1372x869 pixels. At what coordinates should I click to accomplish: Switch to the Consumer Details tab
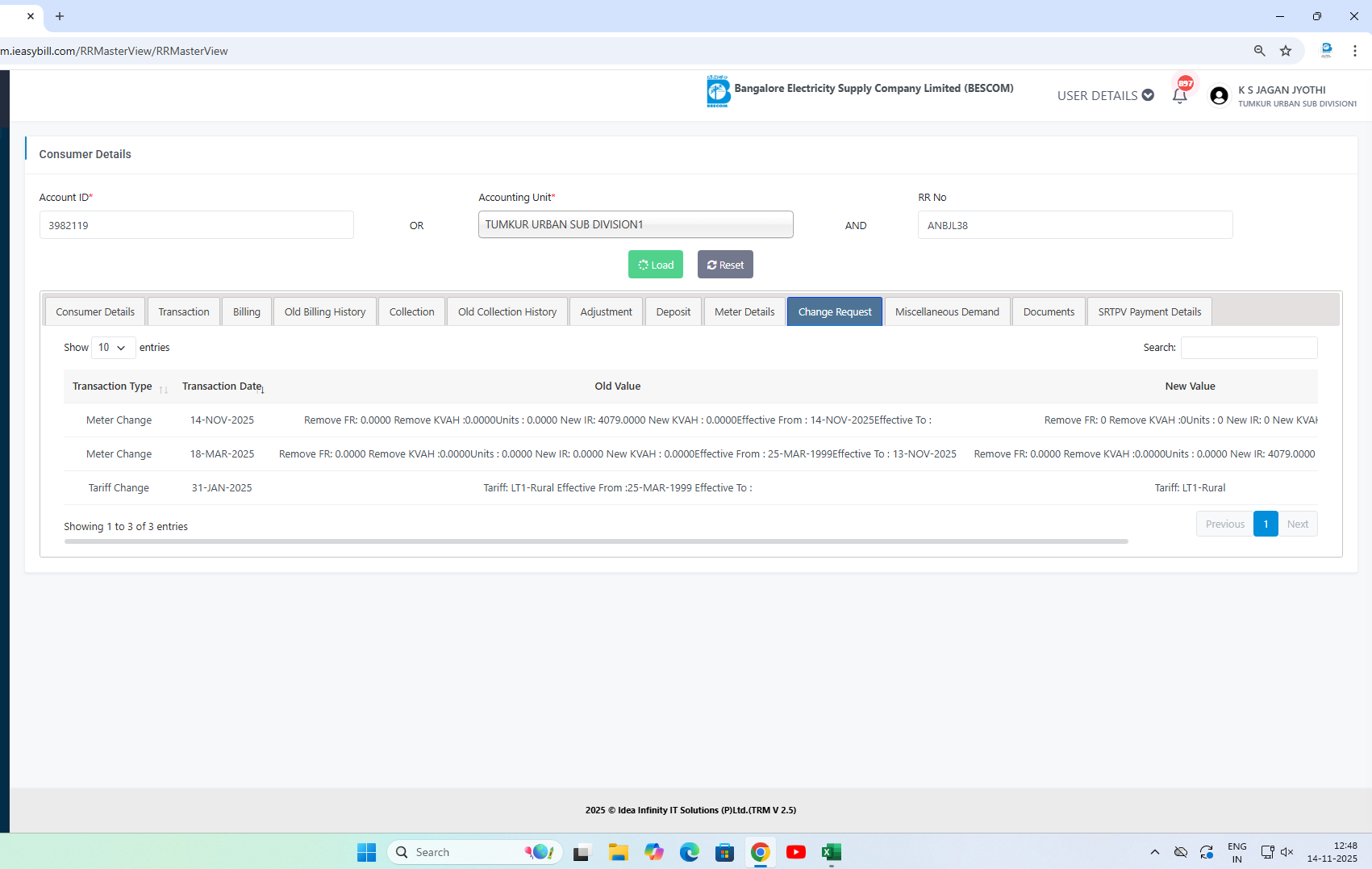[95, 312]
